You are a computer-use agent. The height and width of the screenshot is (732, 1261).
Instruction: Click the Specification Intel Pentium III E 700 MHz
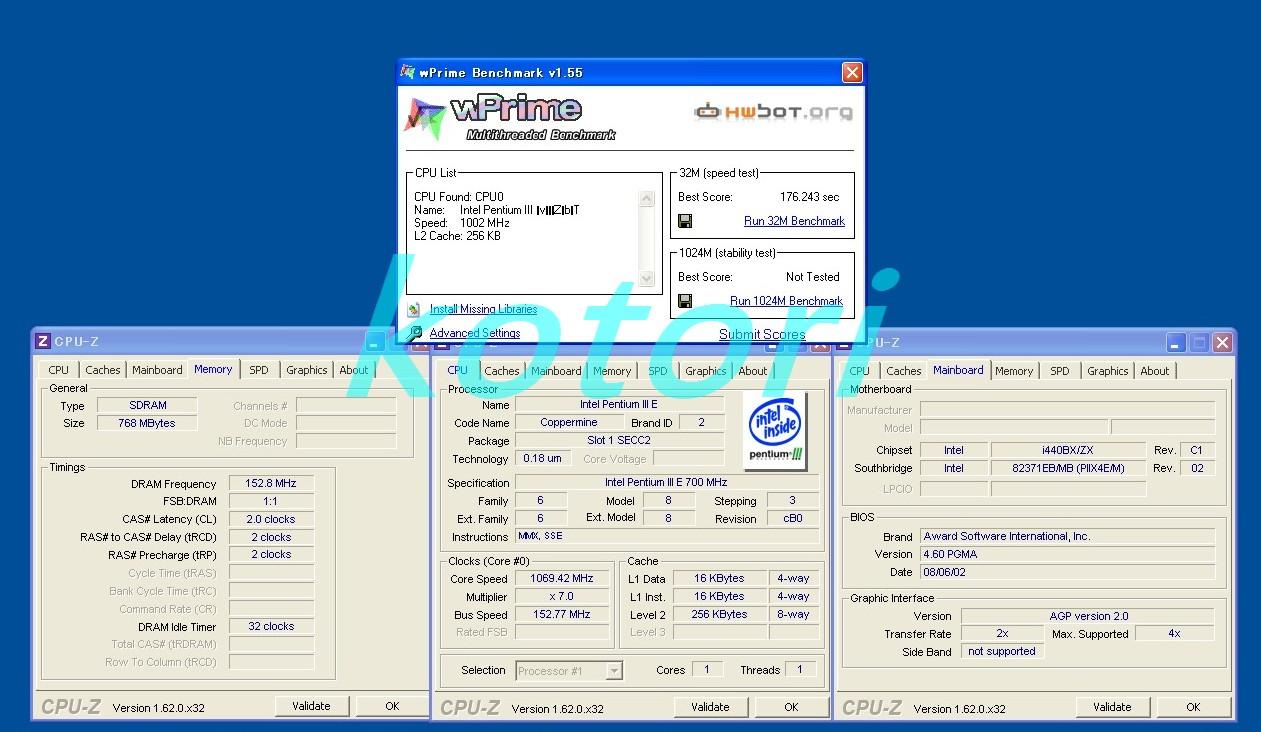click(667, 483)
